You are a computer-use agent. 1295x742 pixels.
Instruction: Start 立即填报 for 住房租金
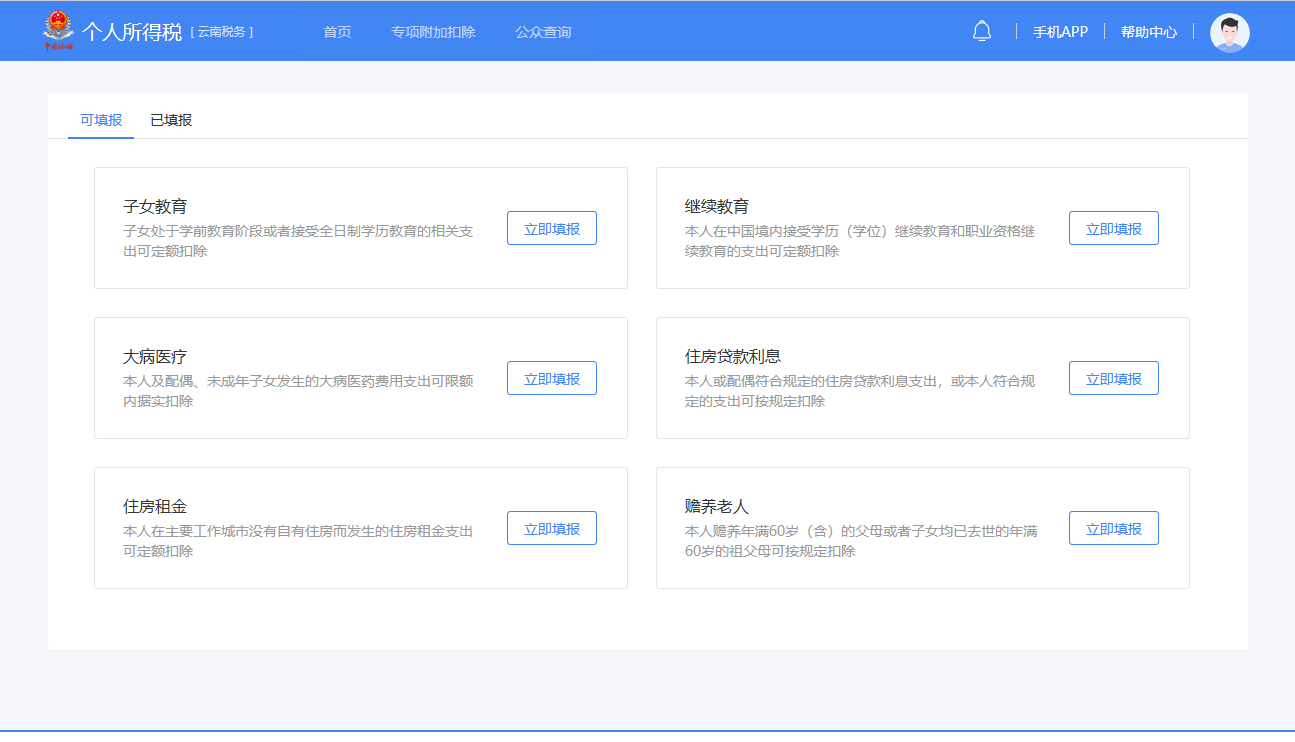tap(551, 528)
